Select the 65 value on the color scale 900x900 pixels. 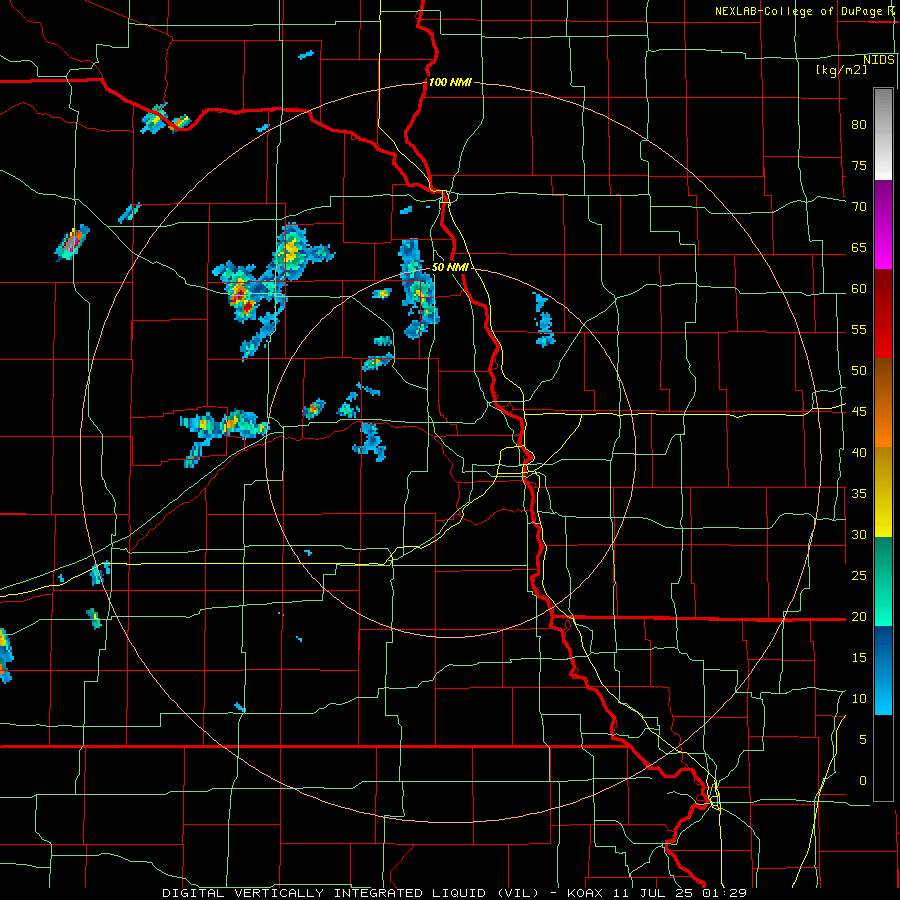click(x=859, y=247)
